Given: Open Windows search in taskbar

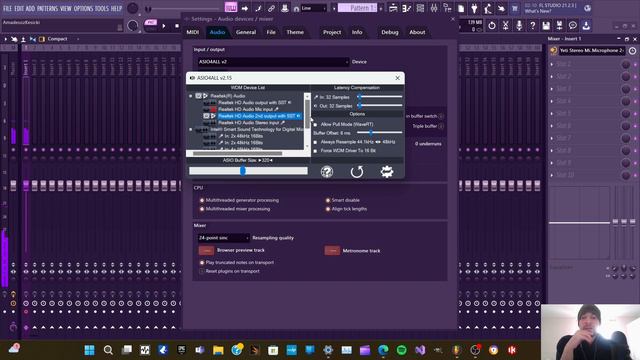Looking at the screenshot, I should [x=108, y=350].
